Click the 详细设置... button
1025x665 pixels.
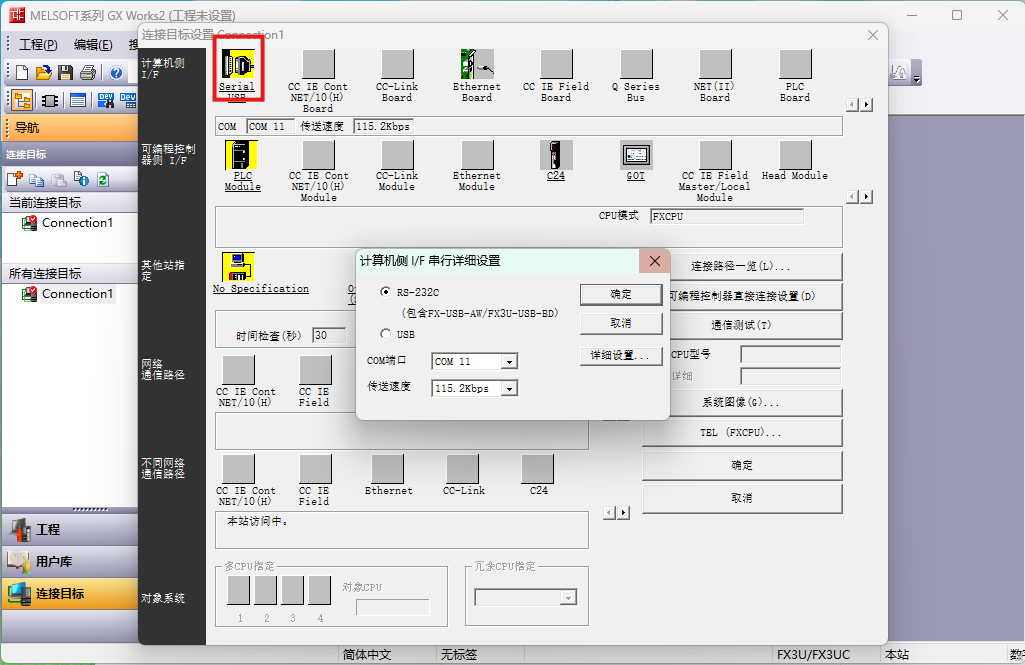[x=621, y=355]
